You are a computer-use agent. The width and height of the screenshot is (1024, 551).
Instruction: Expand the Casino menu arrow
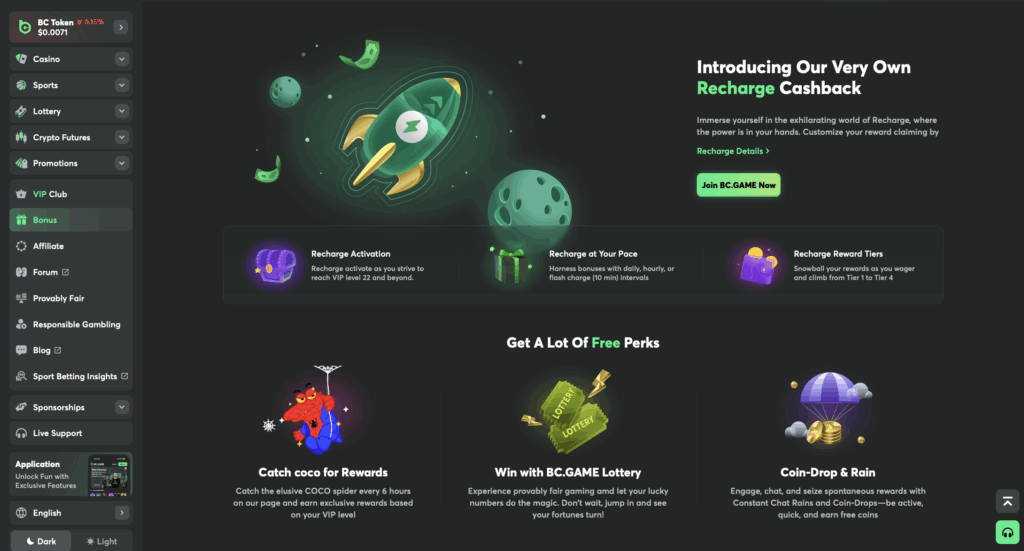121,59
